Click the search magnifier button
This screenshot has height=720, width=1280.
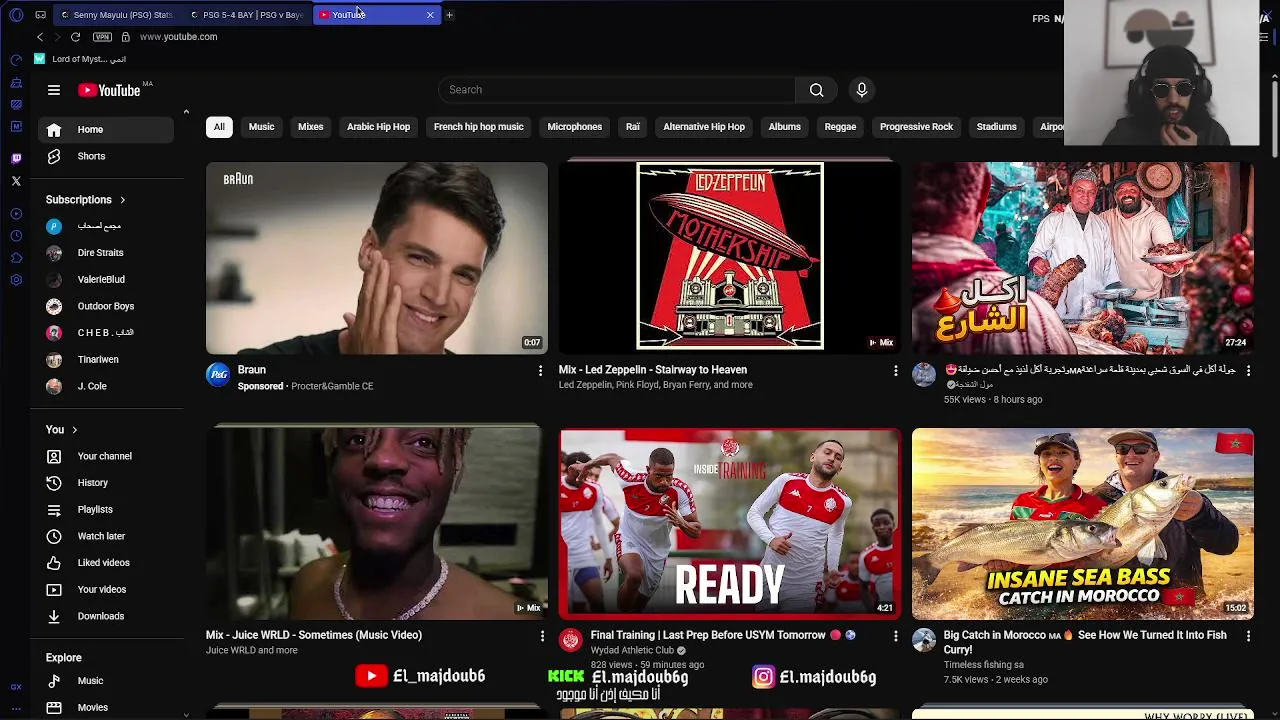(x=816, y=90)
